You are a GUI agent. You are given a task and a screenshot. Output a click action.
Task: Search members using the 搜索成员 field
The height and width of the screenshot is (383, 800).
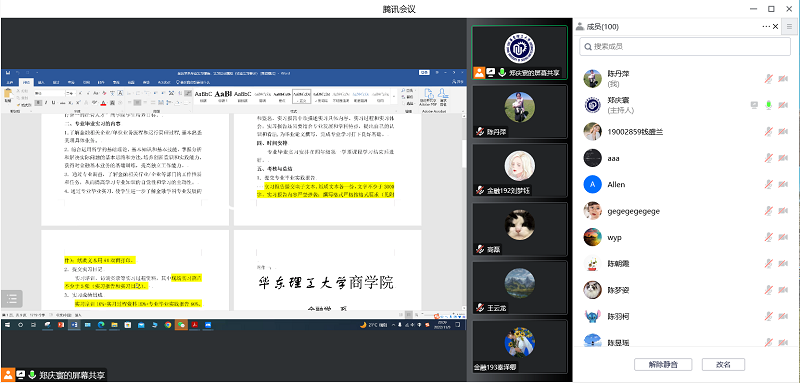click(x=685, y=46)
